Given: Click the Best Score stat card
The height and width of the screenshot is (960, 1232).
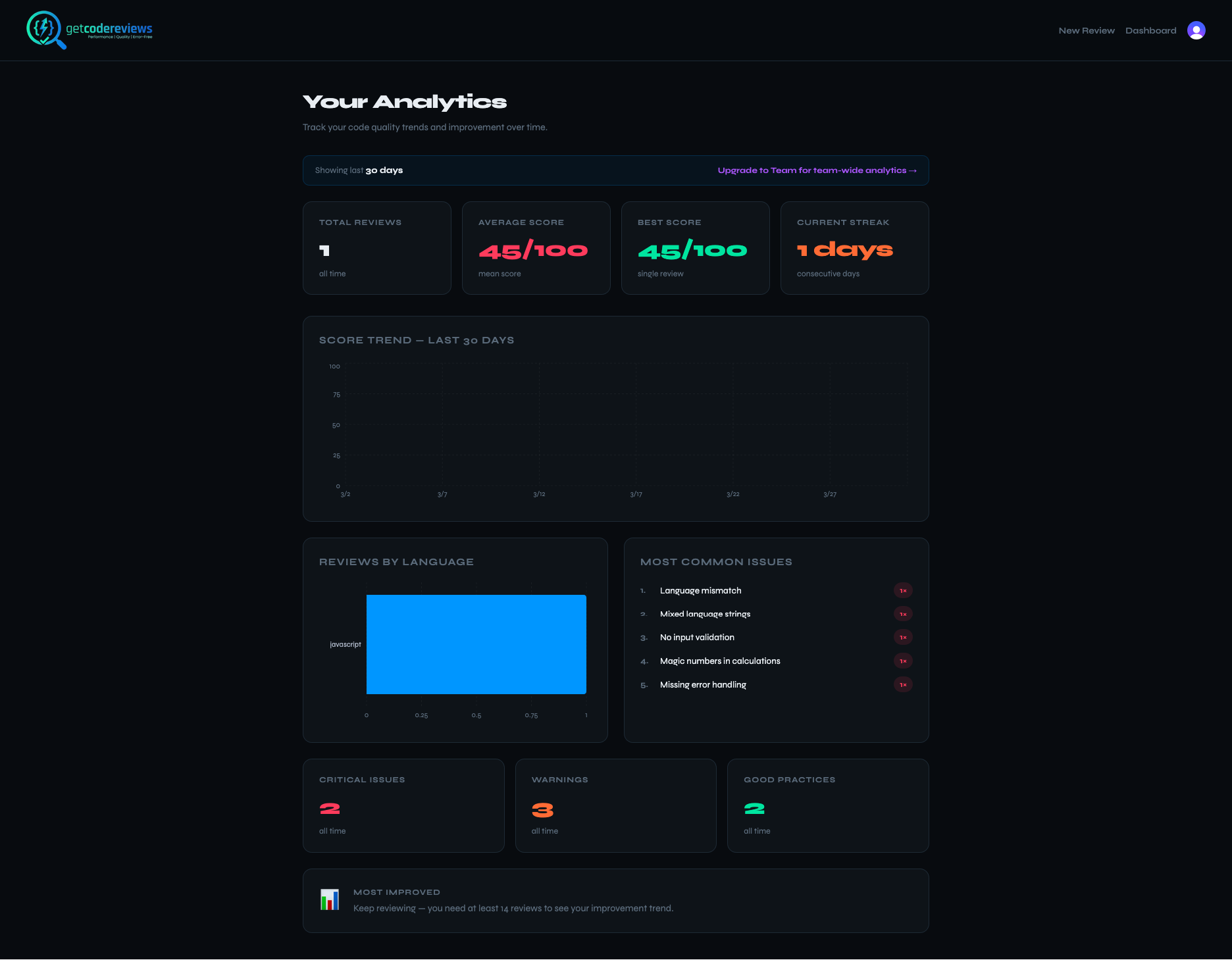Looking at the screenshot, I should coord(695,248).
